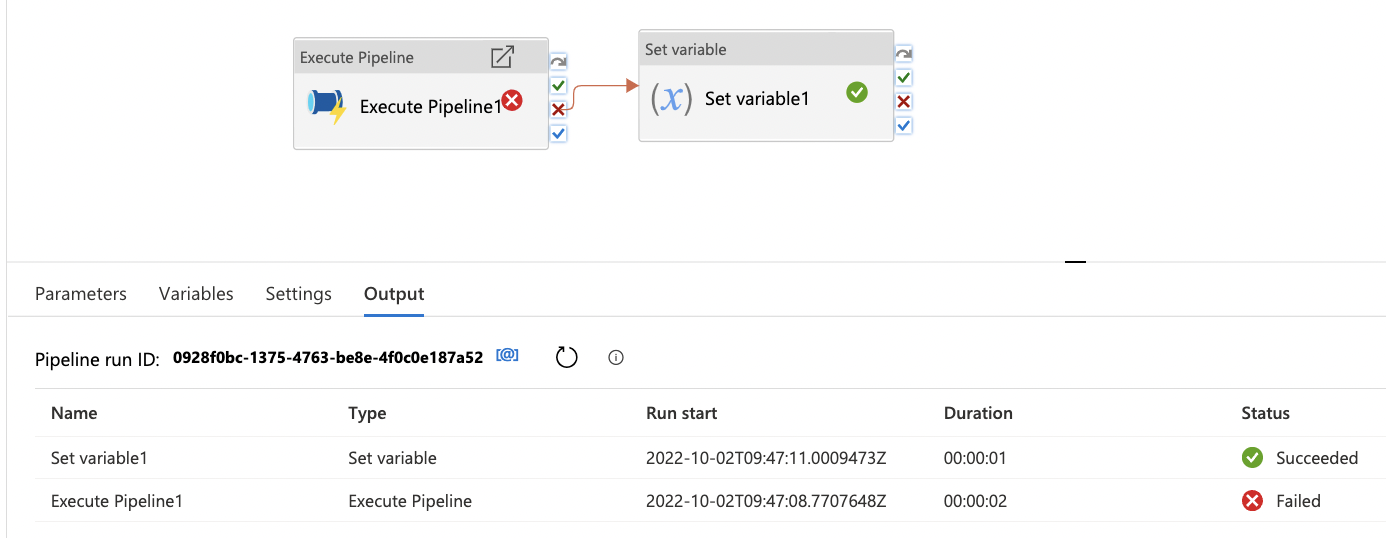
Task: Click the Set variable (x) activity icon
Action: pyautogui.click(x=671, y=99)
